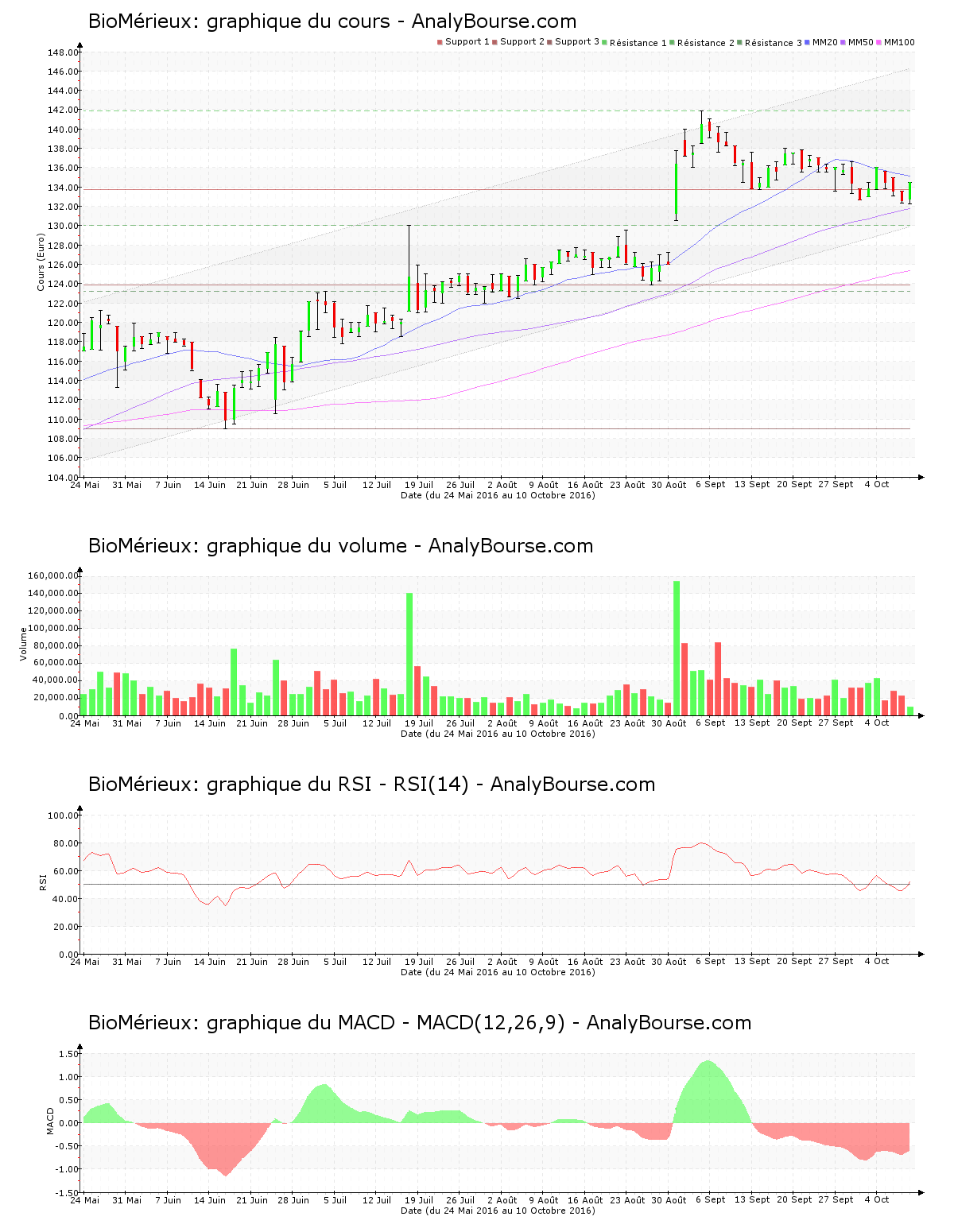Click the 160,000.00 value on the volume axis

click(x=52, y=575)
